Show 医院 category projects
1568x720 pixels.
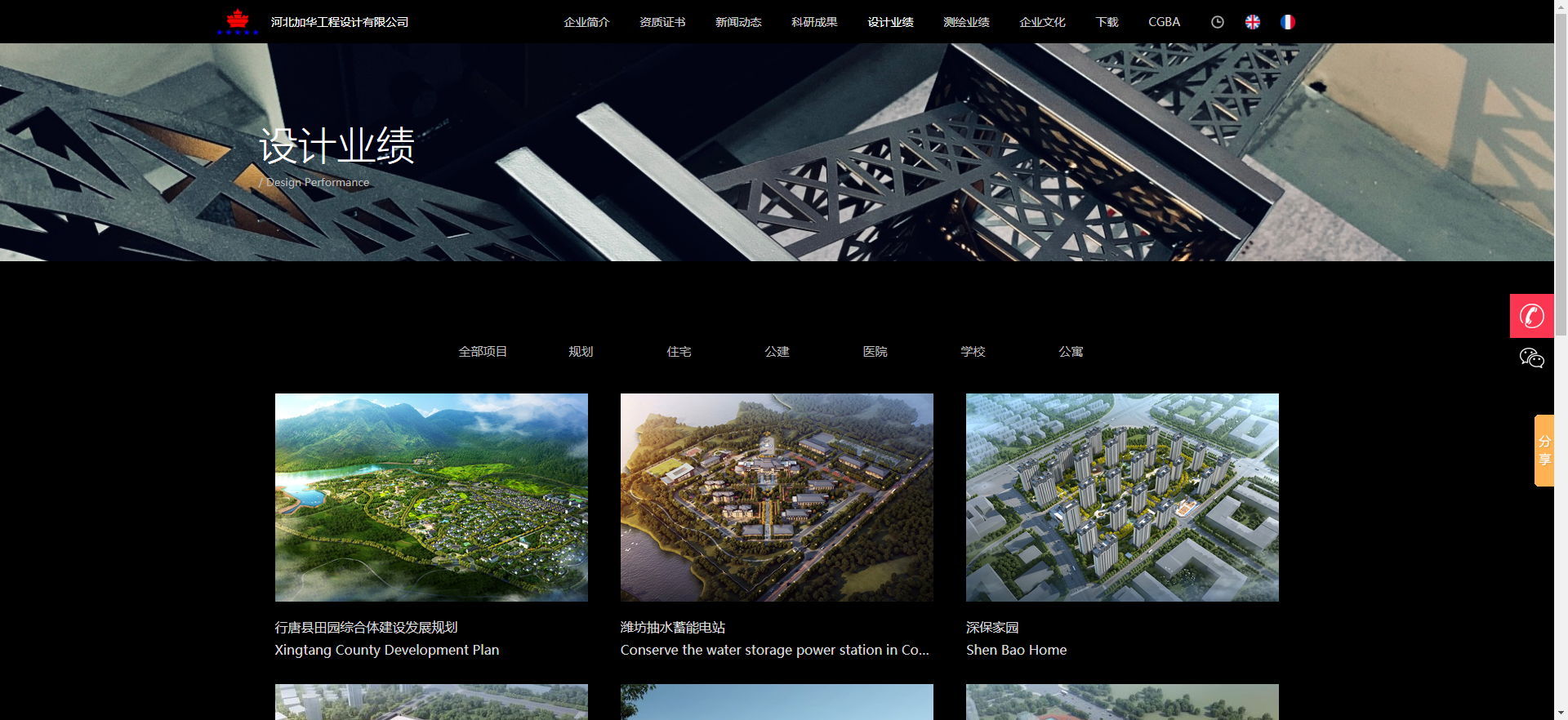coord(875,352)
